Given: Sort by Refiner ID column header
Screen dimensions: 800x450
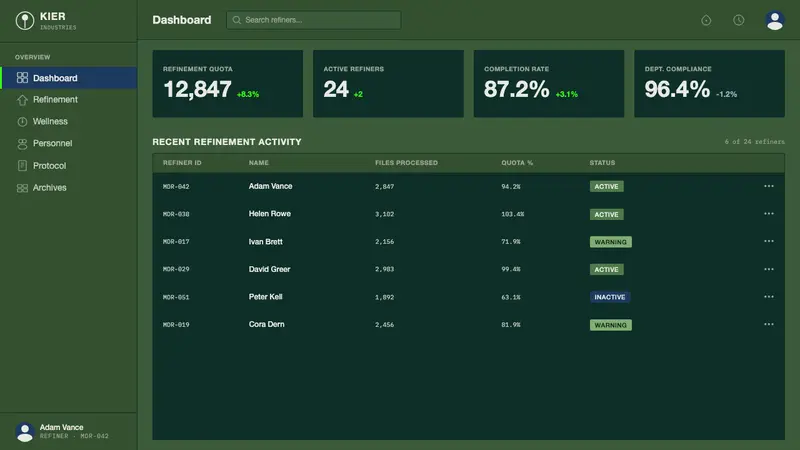Looking at the screenshot, I should click(x=182, y=163).
